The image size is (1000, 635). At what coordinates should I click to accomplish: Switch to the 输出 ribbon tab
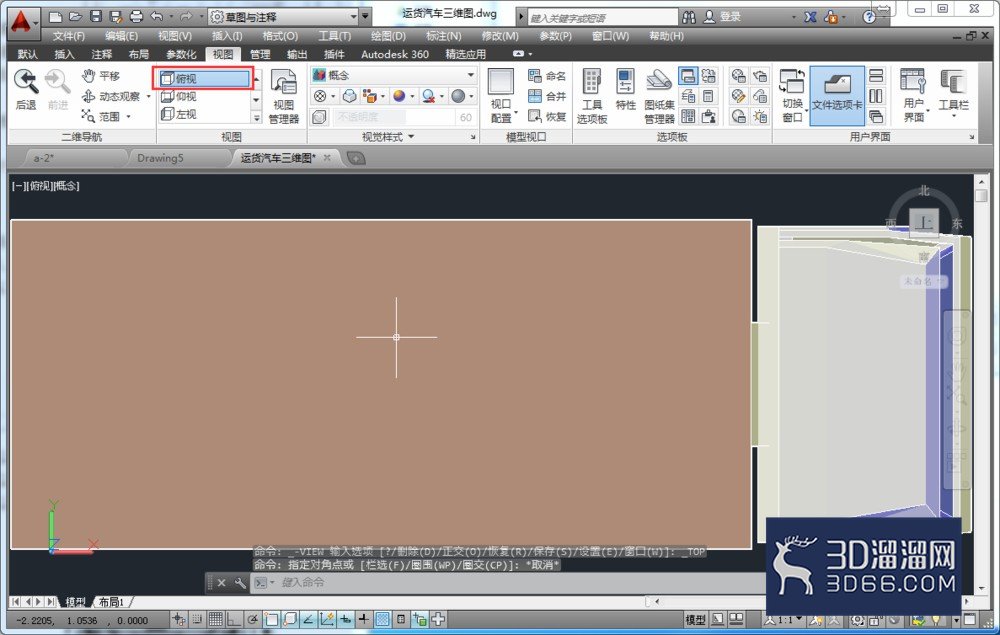point(297,54)
